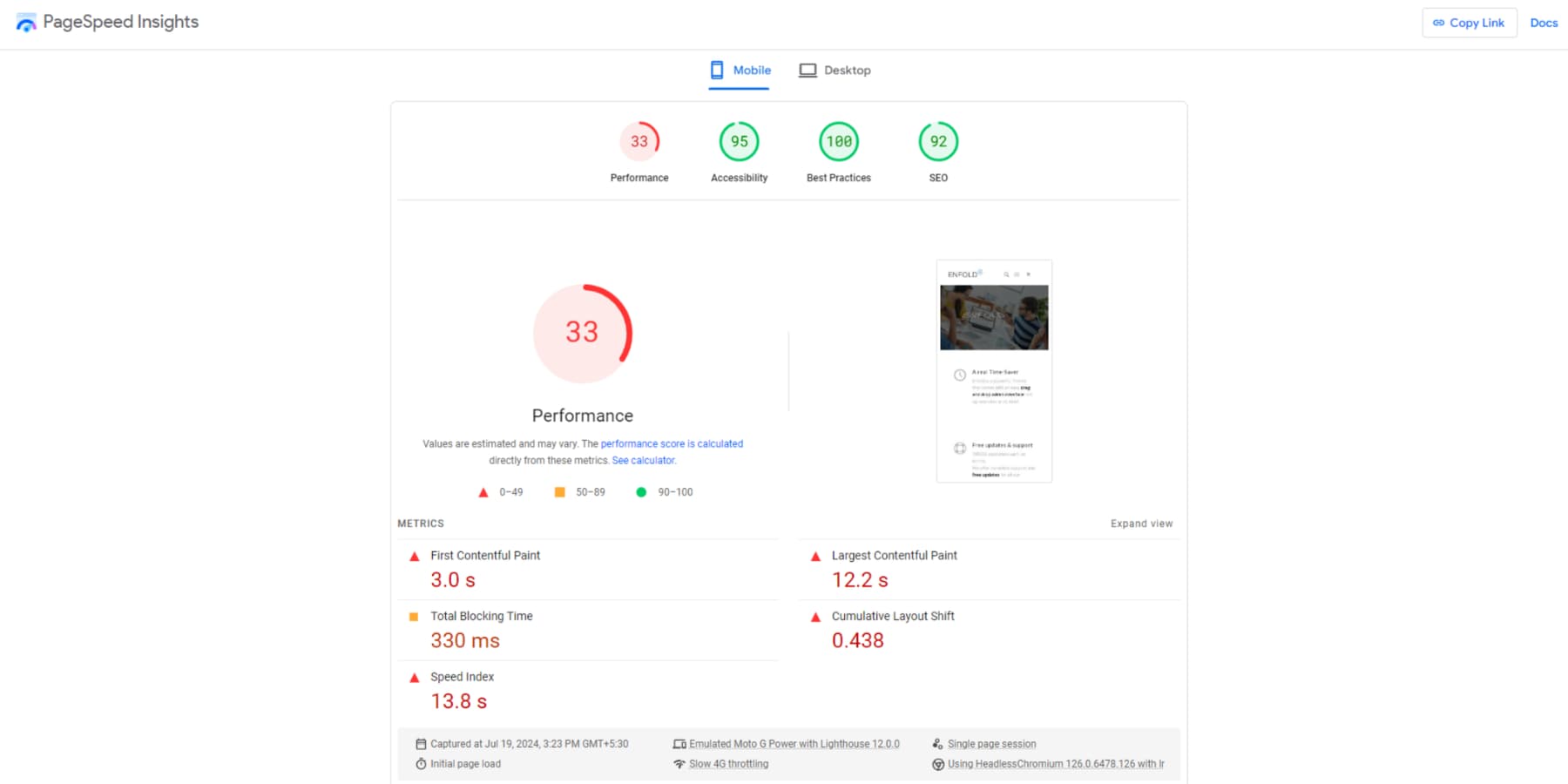
Task: Click the Slow 4G throttling label
Action: pos(728,764)
